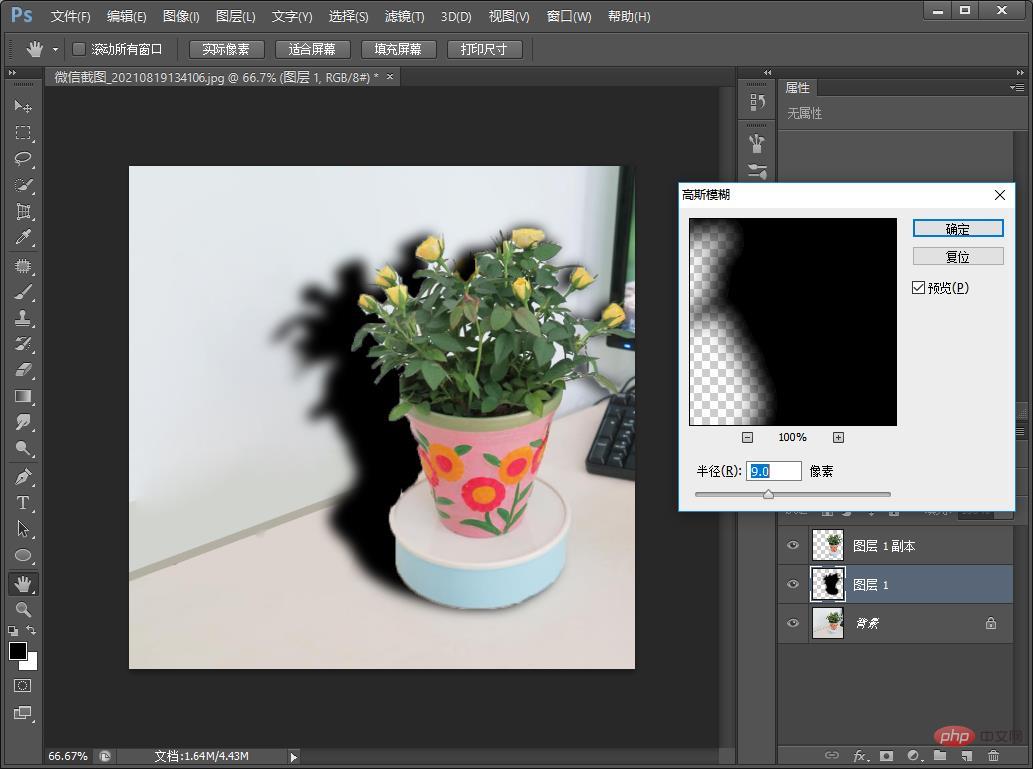Select the Ellipse shape tool
Image resolution: width=1033 pixels, height=769 pixels.
pyautogui.click(x=23, y=555)
